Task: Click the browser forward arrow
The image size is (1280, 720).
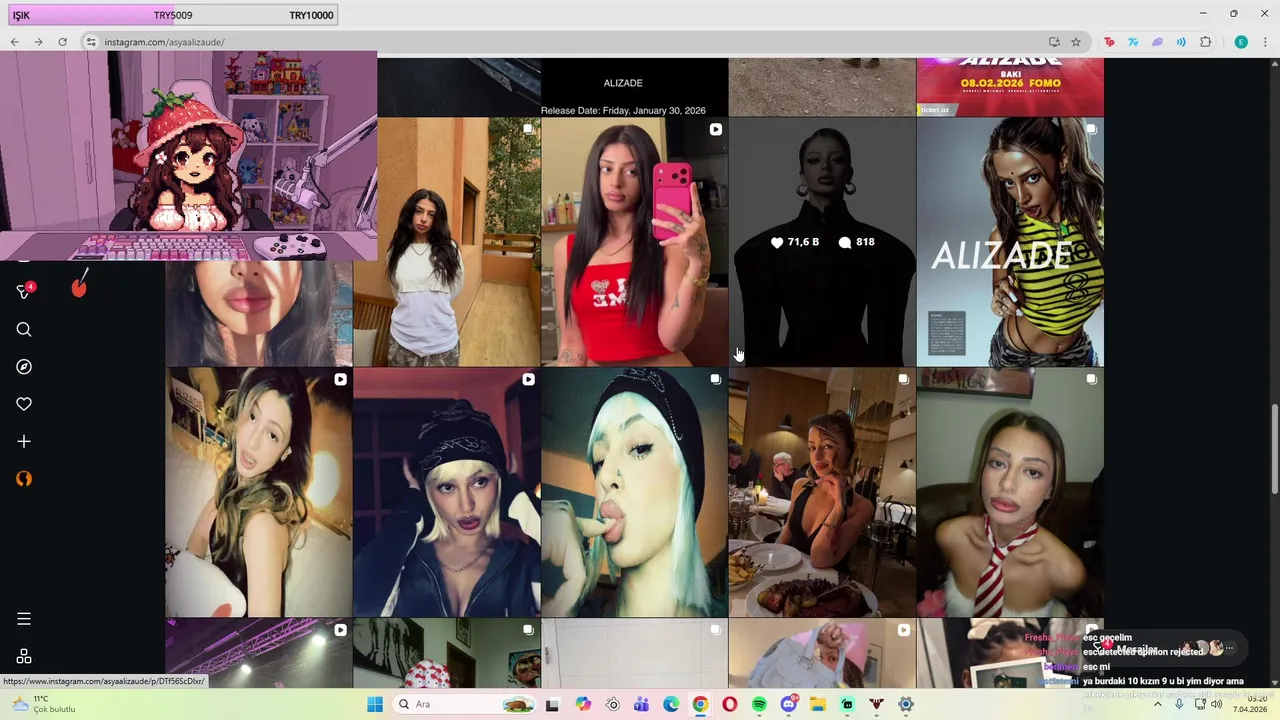Action: (38, 42)
